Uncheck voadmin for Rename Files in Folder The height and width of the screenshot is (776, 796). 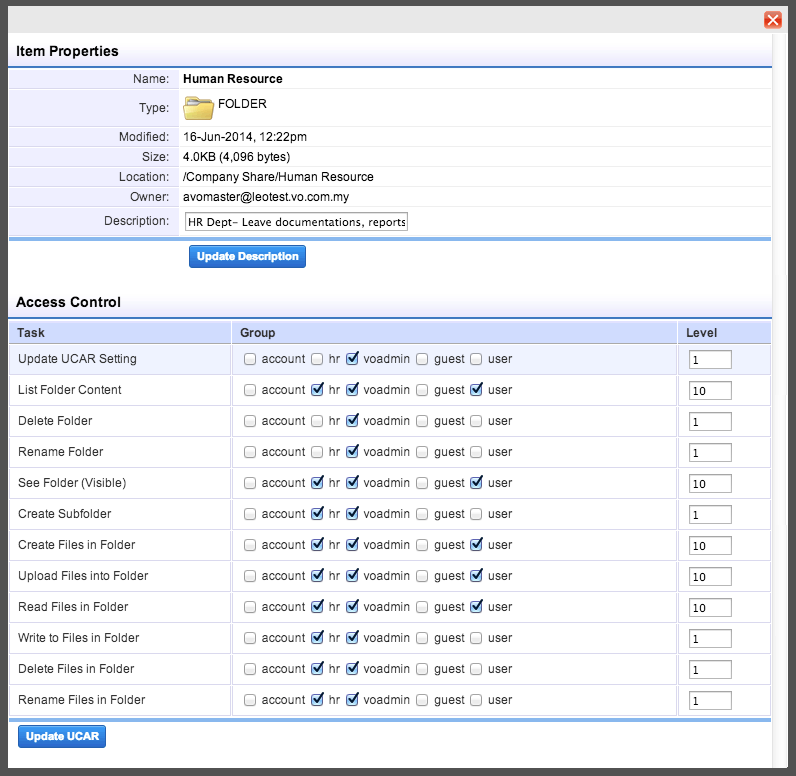click(x=352, y=700)
